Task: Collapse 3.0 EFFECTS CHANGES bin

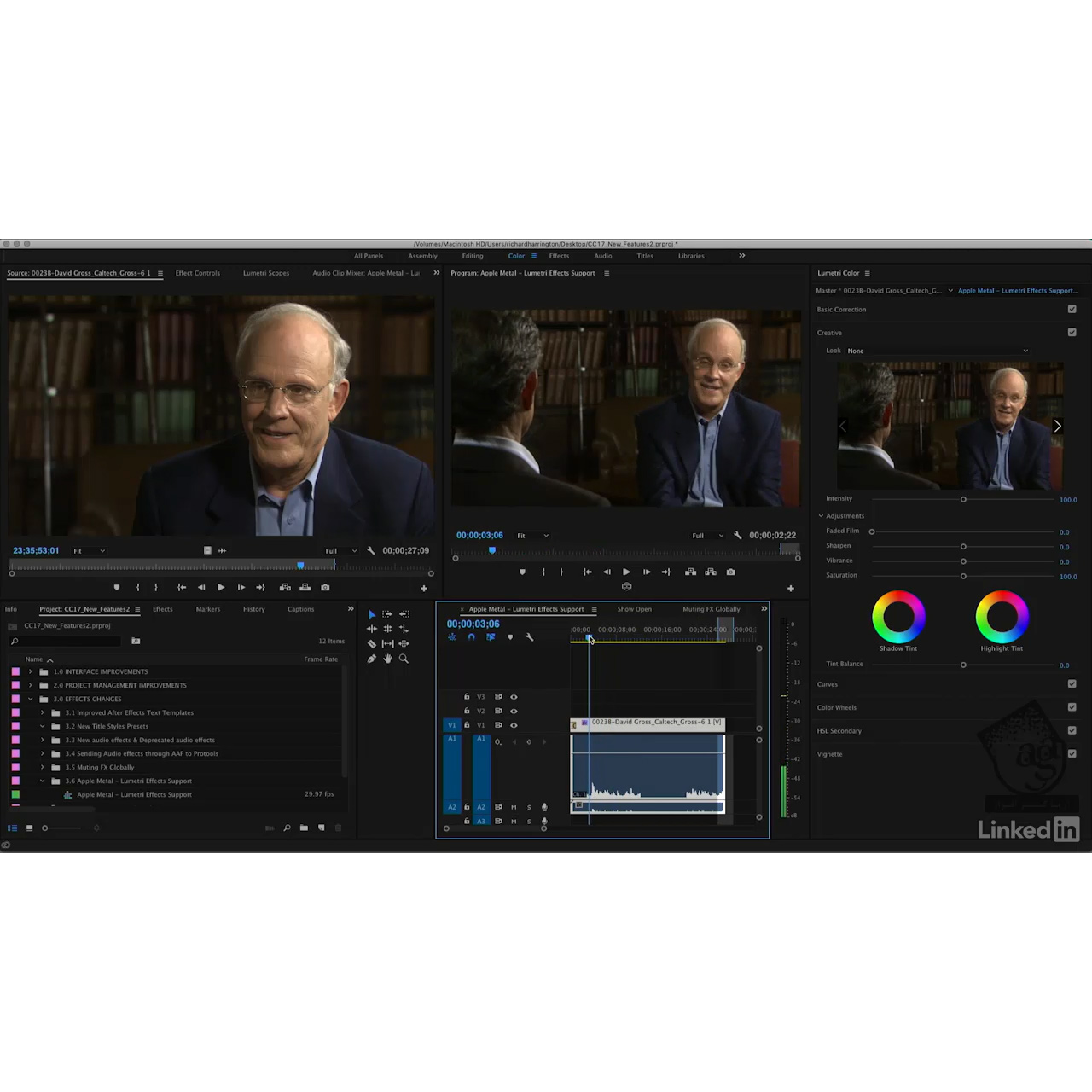Action: (x=31, y=699)
